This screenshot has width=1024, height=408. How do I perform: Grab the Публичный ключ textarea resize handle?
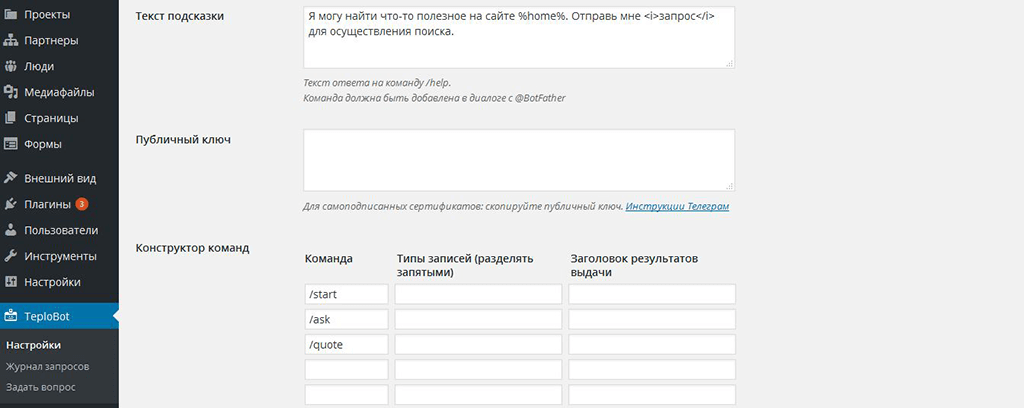pos(729,186)
